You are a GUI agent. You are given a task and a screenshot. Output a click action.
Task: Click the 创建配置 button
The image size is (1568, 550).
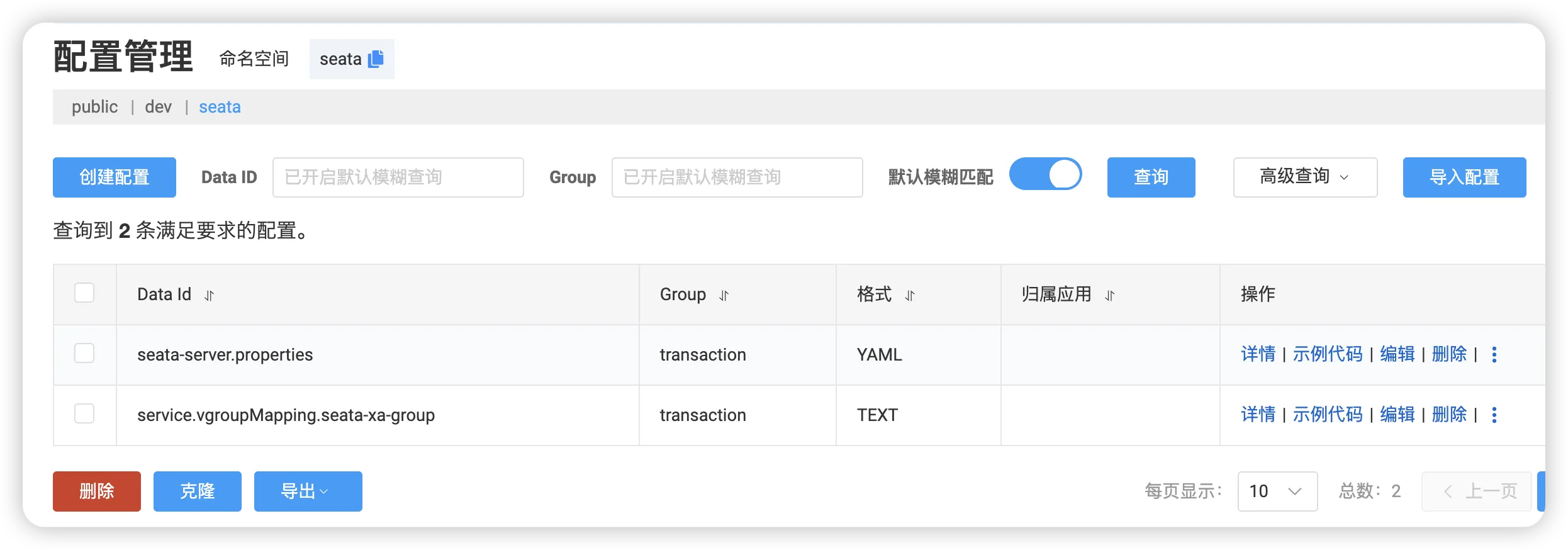pyautogui.click(x=115, y=177)
